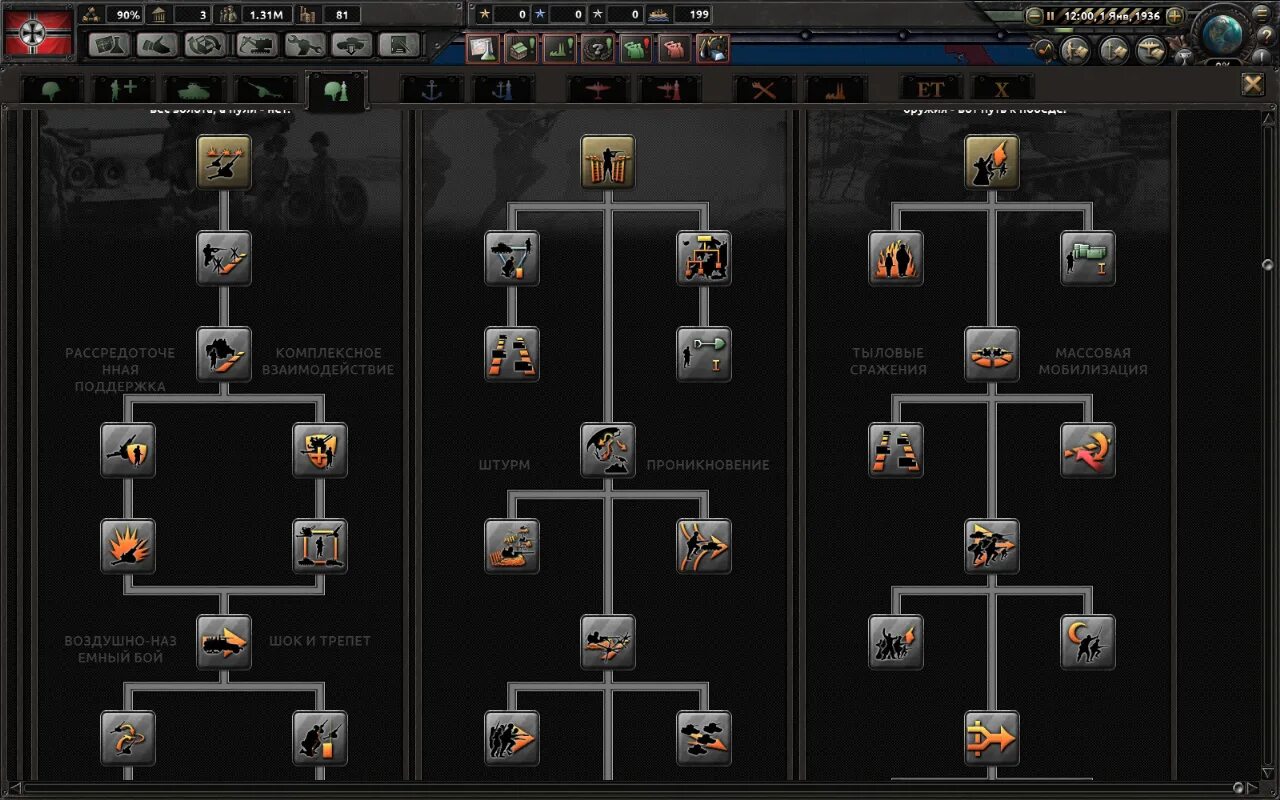Select burning figures doctrine in right column
Image resolution: width=1280 pixels, height=800 pixels.
tap(896, 258)
